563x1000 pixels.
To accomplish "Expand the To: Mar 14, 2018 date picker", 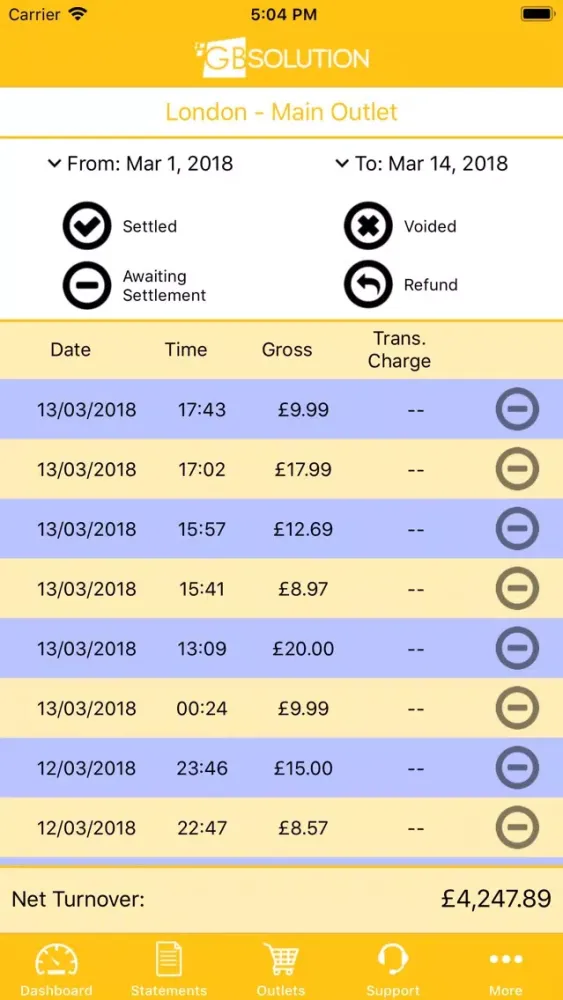I will click(x=421, y=164).
